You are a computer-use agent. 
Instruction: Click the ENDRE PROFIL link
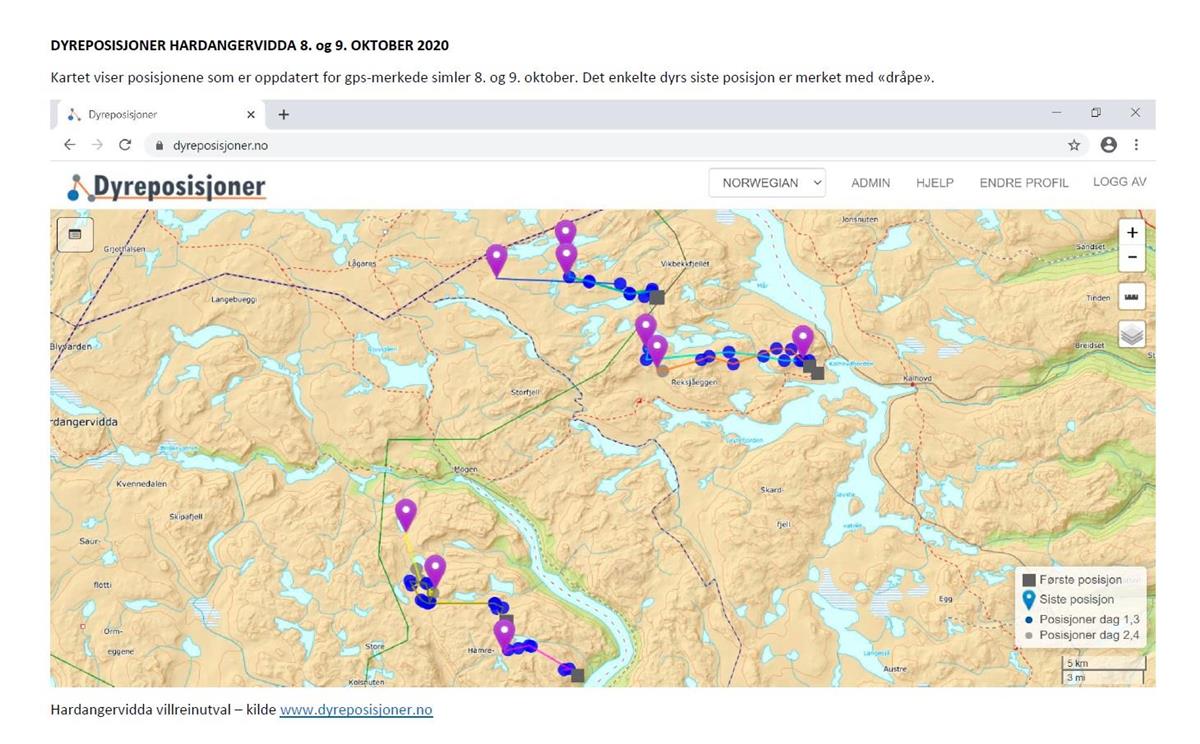coord(1023,183)
